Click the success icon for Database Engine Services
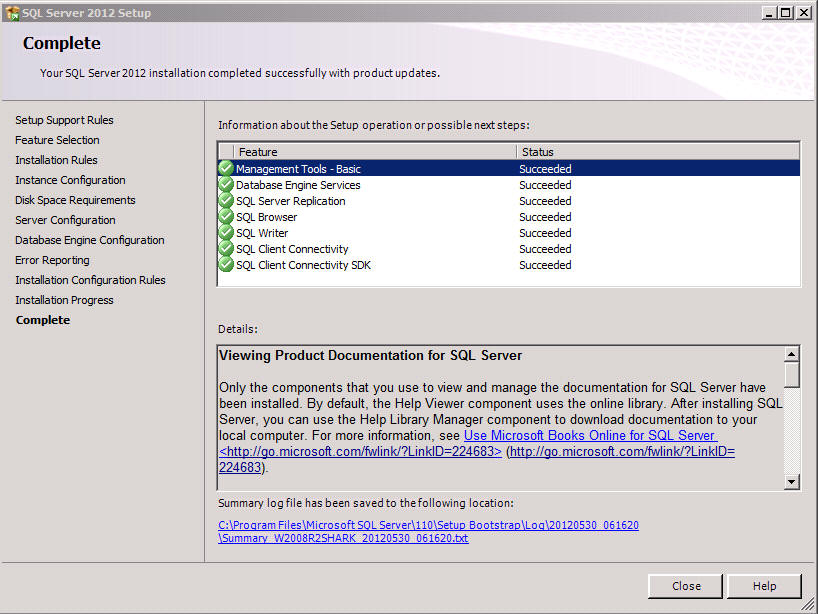818x614 pixels. tap(226, 185)
